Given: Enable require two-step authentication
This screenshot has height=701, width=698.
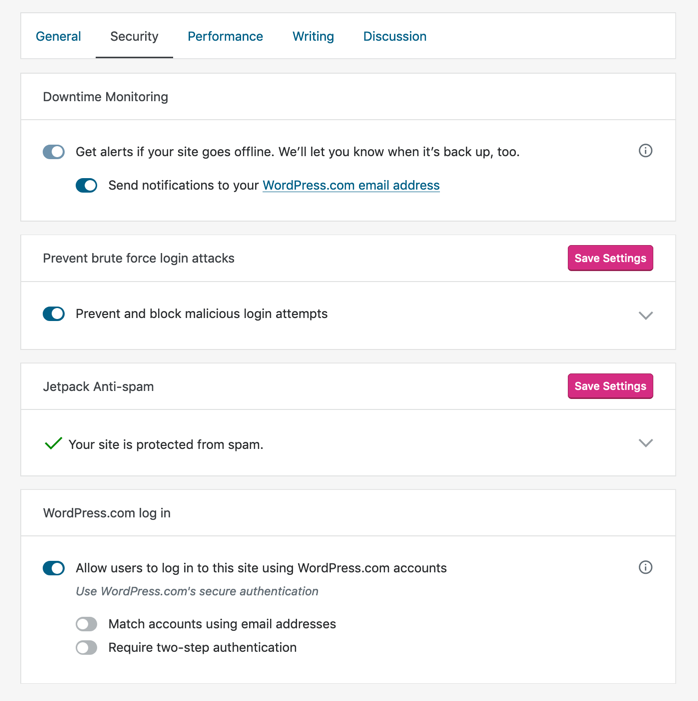Looking at the screenshot, I should coord(87,648).
